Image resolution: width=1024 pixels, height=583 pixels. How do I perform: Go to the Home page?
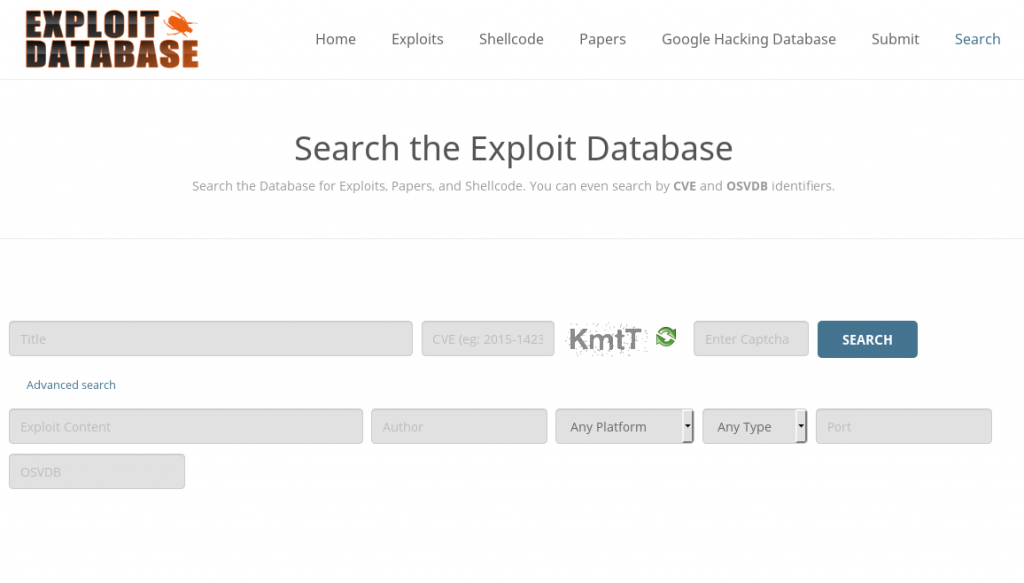click(335, 39)
